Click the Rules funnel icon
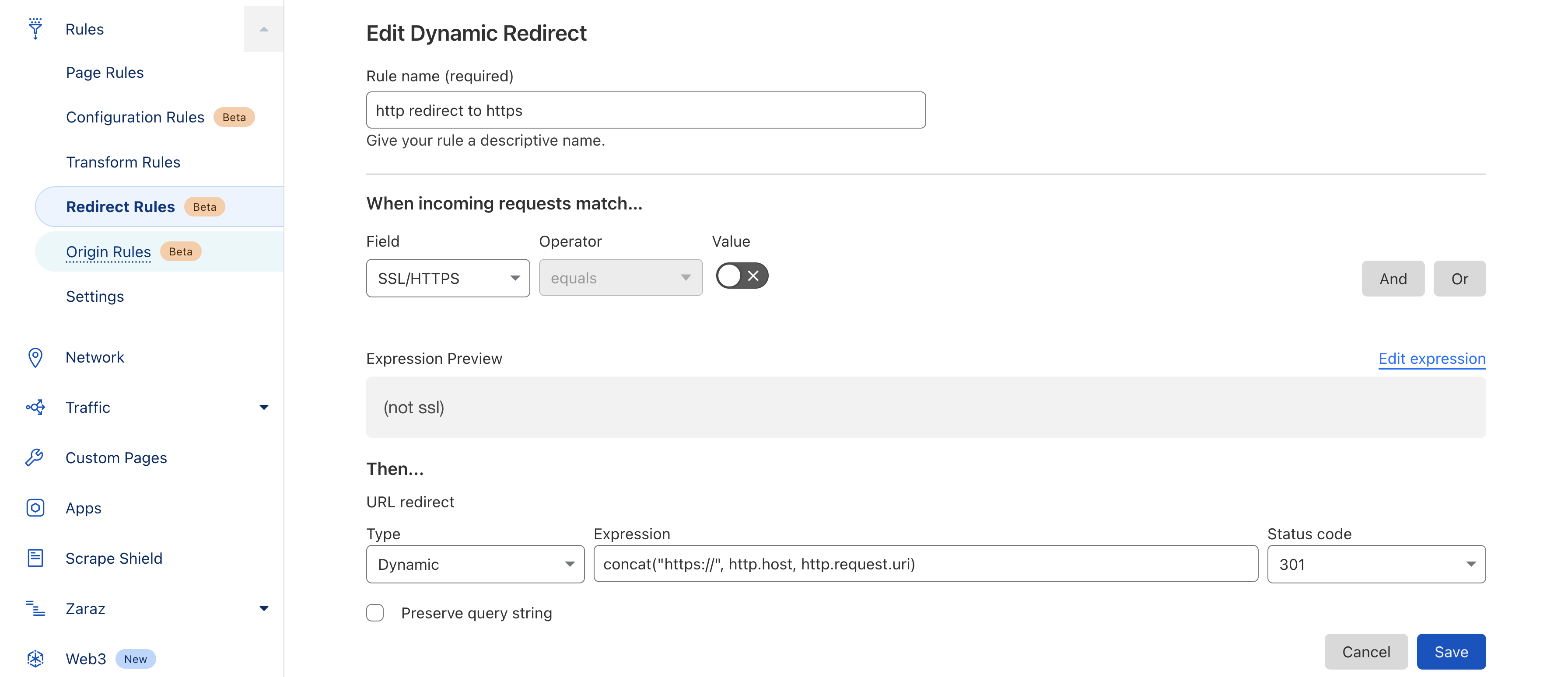The image size is (1568, 677). coord(35,28)
